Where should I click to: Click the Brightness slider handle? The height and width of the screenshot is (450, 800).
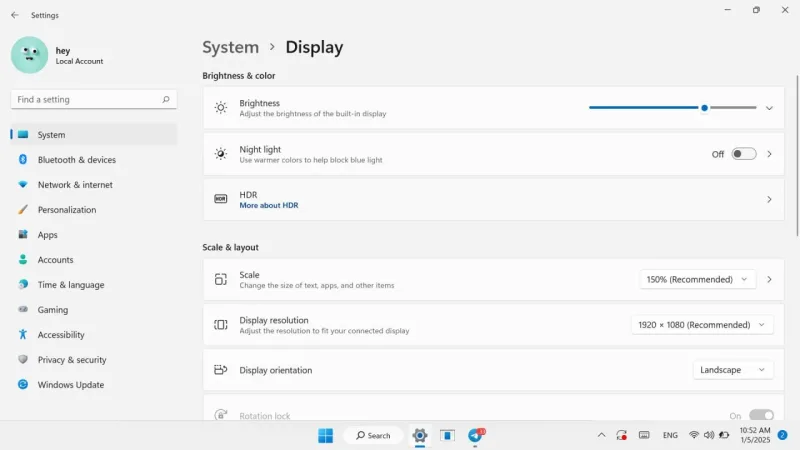coord(704,108)
